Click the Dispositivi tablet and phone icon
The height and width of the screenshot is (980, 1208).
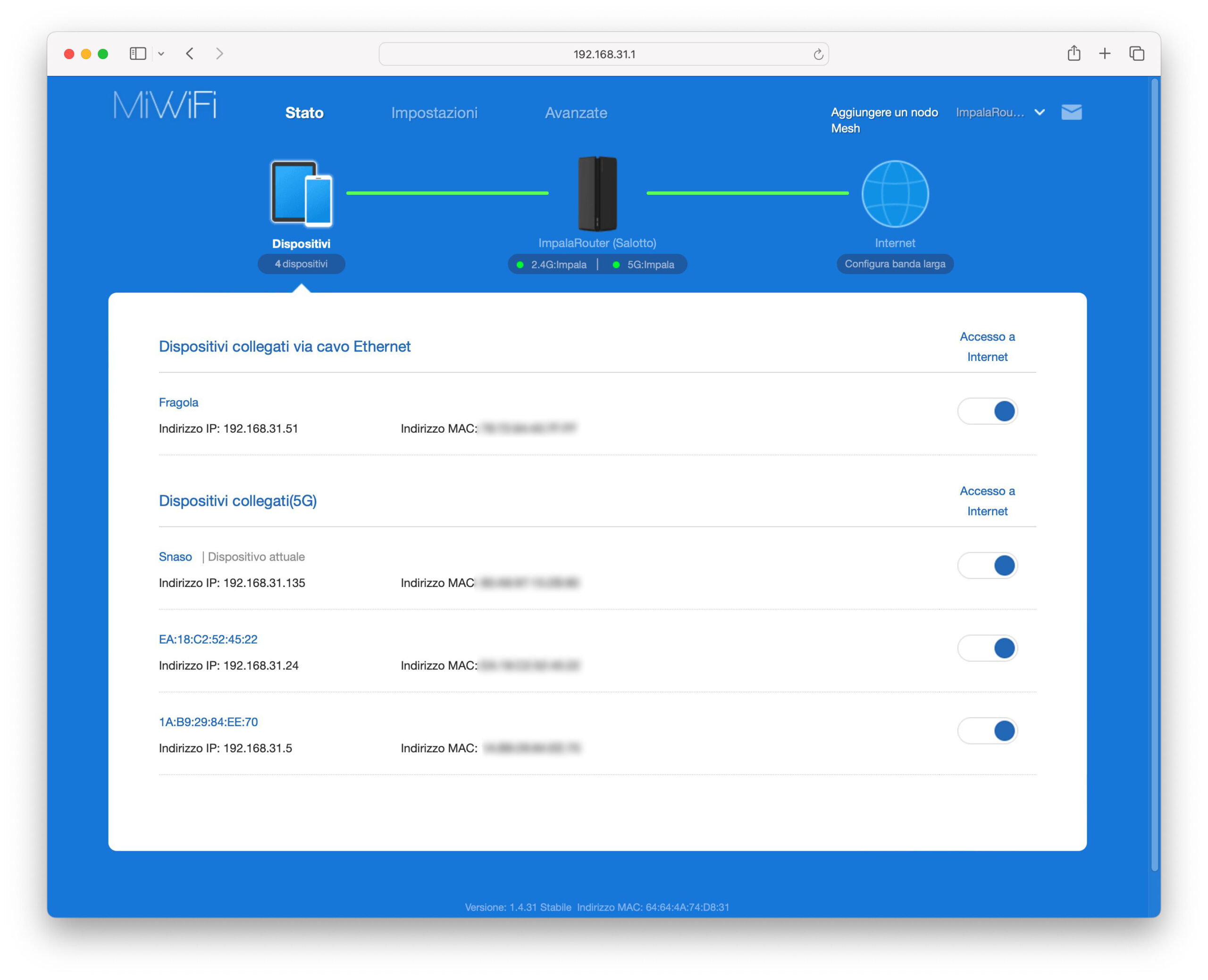click(x=302, y=193)
